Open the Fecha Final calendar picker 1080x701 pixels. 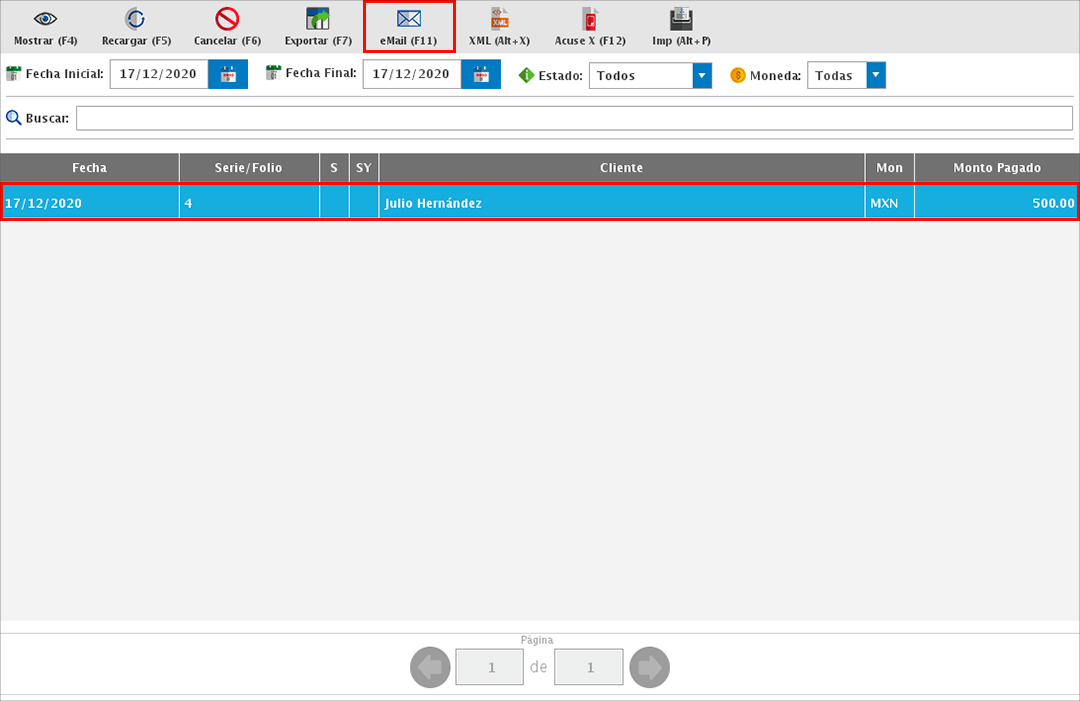(481, 75)
